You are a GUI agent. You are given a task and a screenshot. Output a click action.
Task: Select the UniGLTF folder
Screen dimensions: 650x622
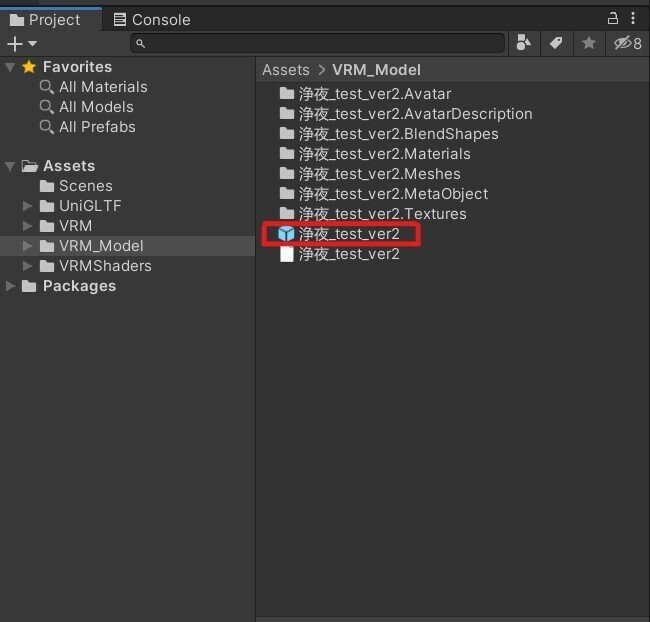point(80,206)
